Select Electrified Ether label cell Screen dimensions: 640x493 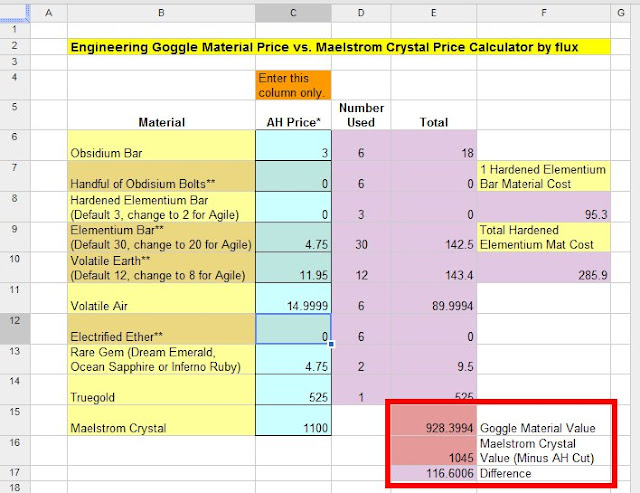click(x=161, y=329)
